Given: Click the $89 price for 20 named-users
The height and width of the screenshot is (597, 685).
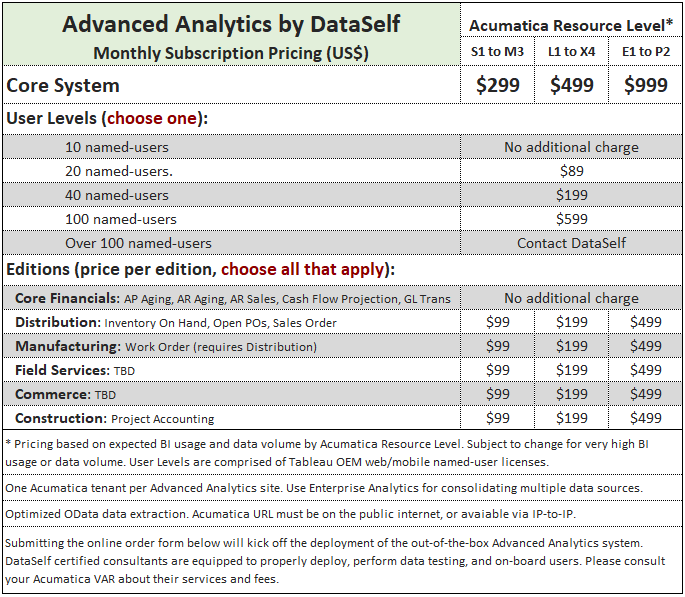Looking at the screenshot, I should click(571, 171).
